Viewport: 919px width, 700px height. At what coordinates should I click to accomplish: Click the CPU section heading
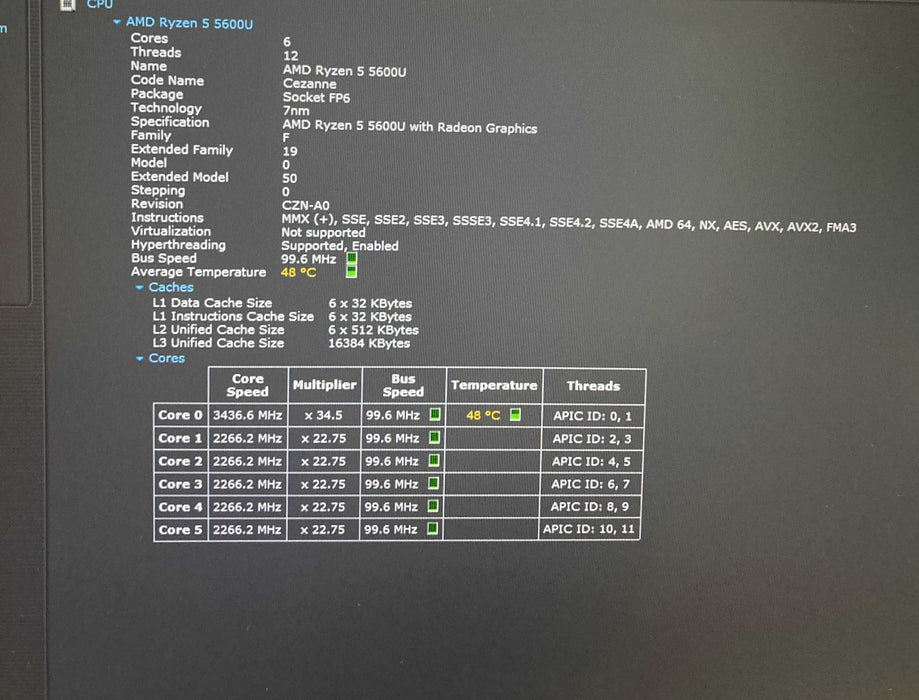[99, 4]
